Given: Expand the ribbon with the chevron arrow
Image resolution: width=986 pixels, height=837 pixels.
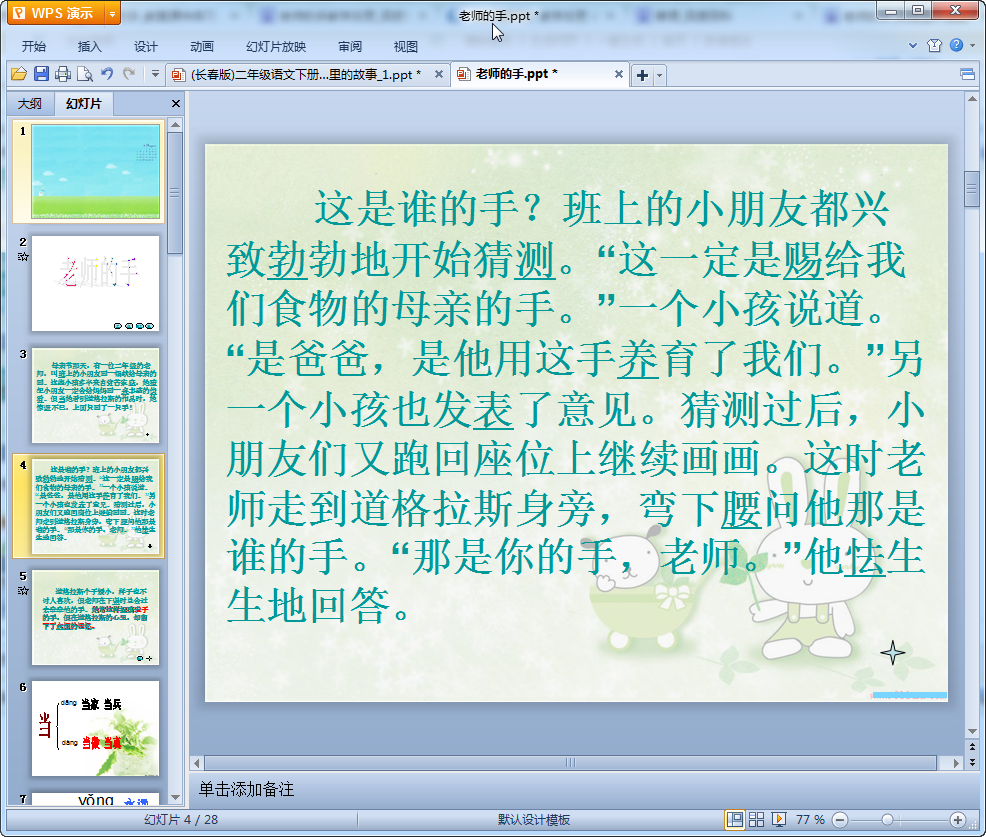Looking at the screenshot, I should pos(913,45).
